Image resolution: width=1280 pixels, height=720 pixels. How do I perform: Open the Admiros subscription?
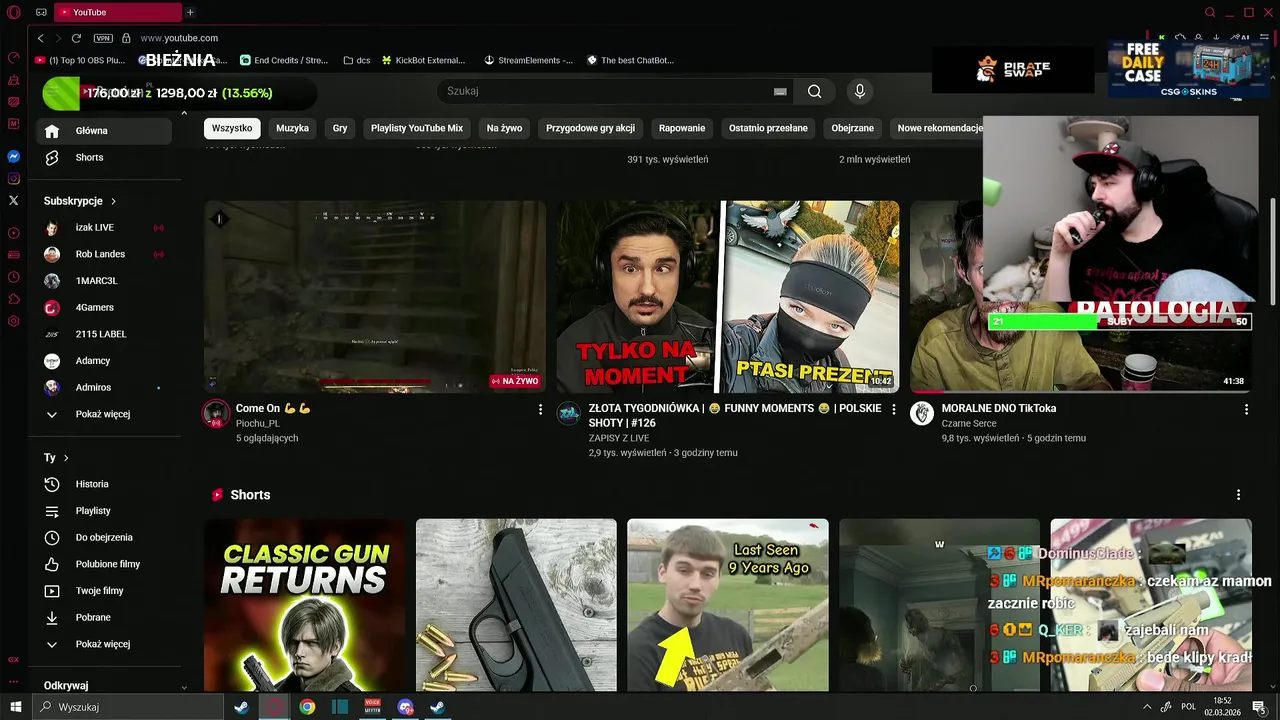[104, 387]
